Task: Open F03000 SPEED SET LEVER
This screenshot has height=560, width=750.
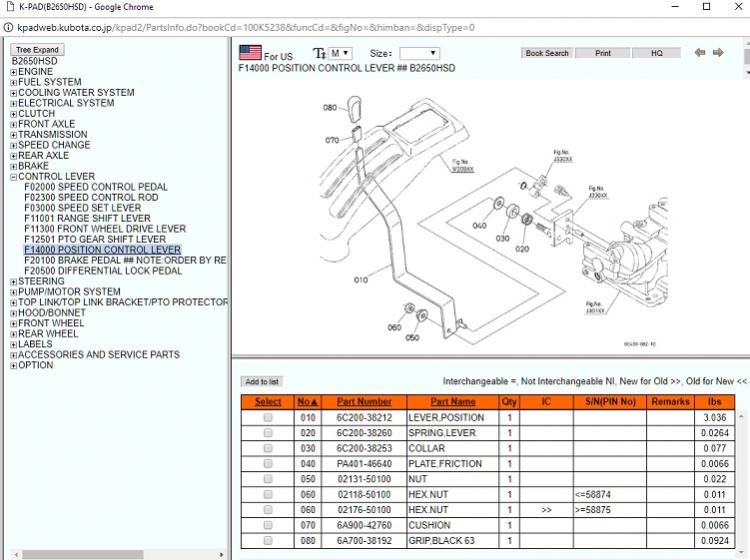Action: [x=83, y=208]
